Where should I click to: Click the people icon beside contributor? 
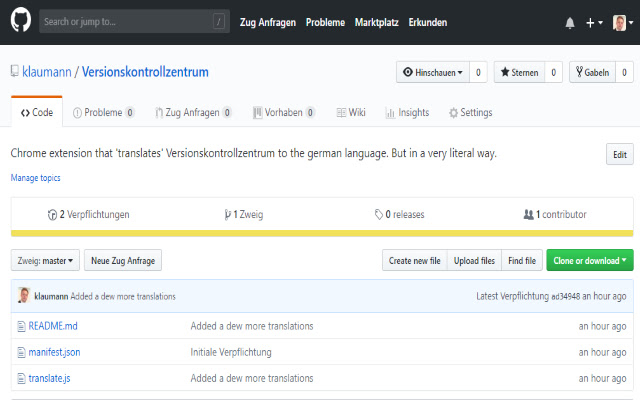coord(529,214)
